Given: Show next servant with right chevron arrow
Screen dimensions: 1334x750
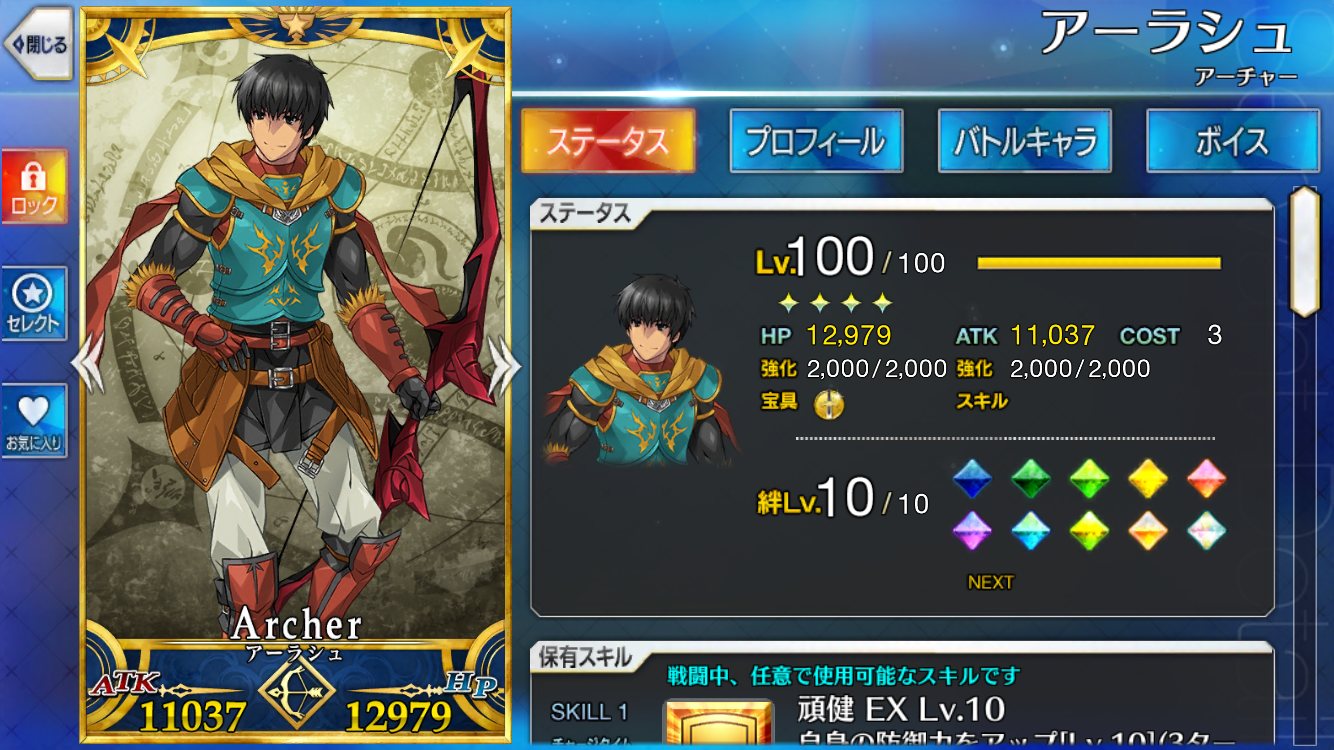Looking at the screenshot, I should (503, 363).
